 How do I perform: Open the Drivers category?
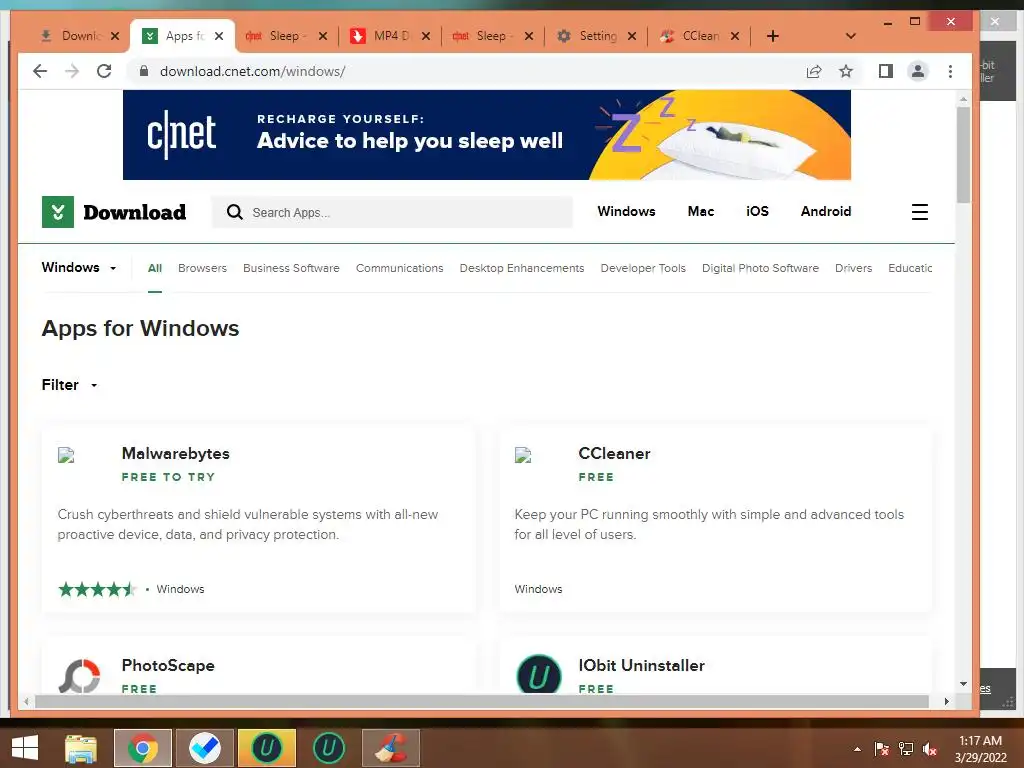tap(854, 268)
